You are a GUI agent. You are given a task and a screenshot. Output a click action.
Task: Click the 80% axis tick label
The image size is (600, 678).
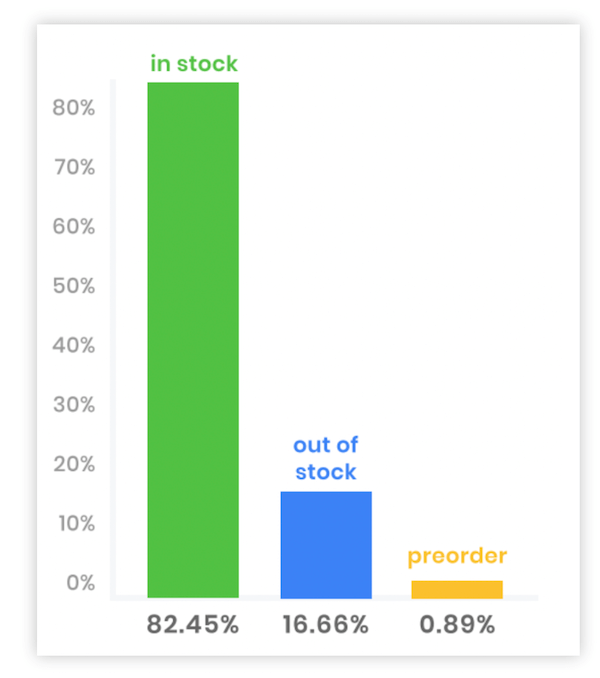pos(74,108)
